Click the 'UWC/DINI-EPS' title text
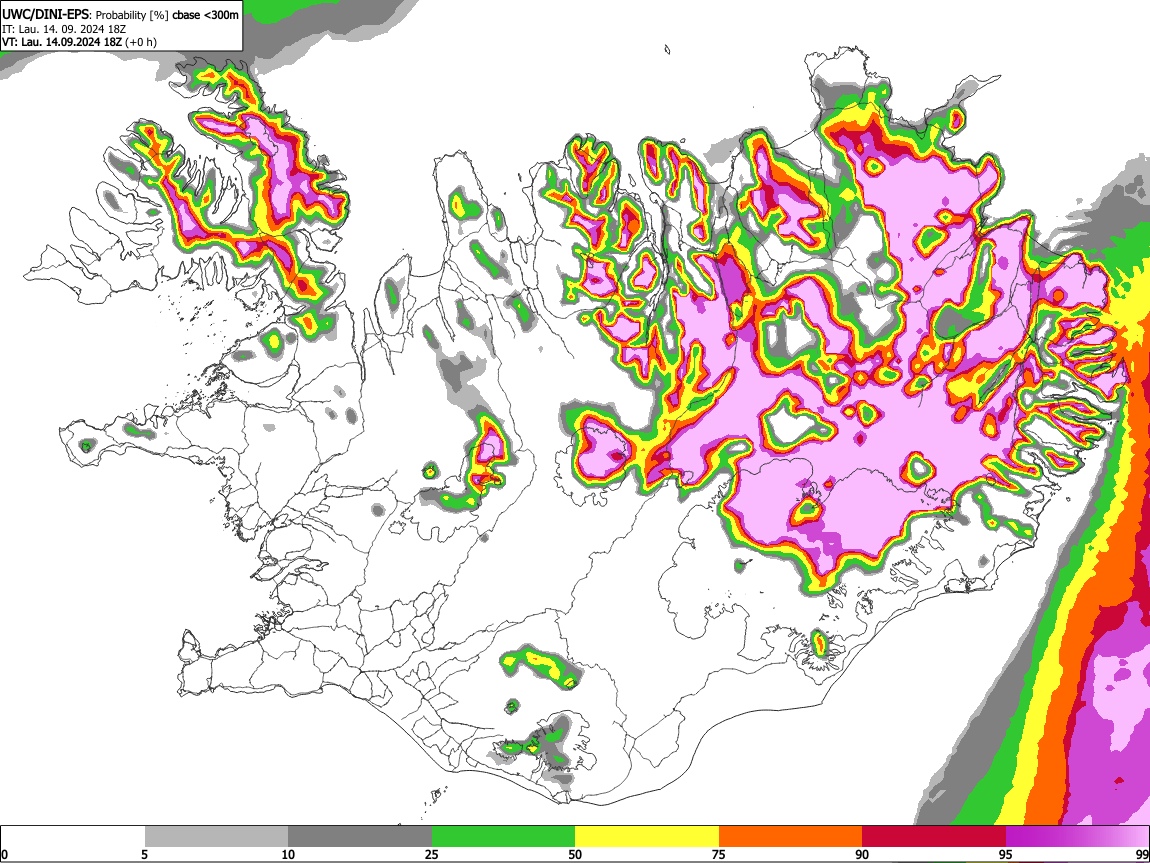 (45, 15)
